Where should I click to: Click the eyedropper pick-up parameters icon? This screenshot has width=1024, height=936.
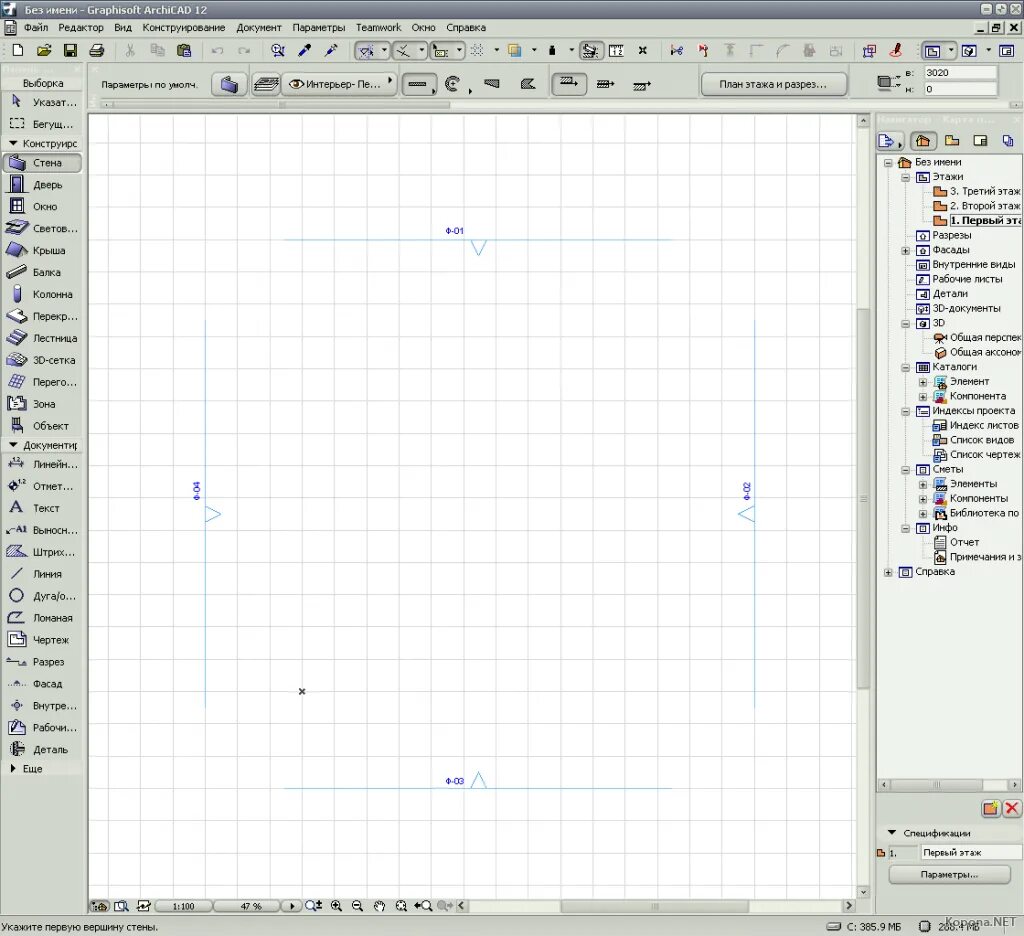click(x=304, y=50)
